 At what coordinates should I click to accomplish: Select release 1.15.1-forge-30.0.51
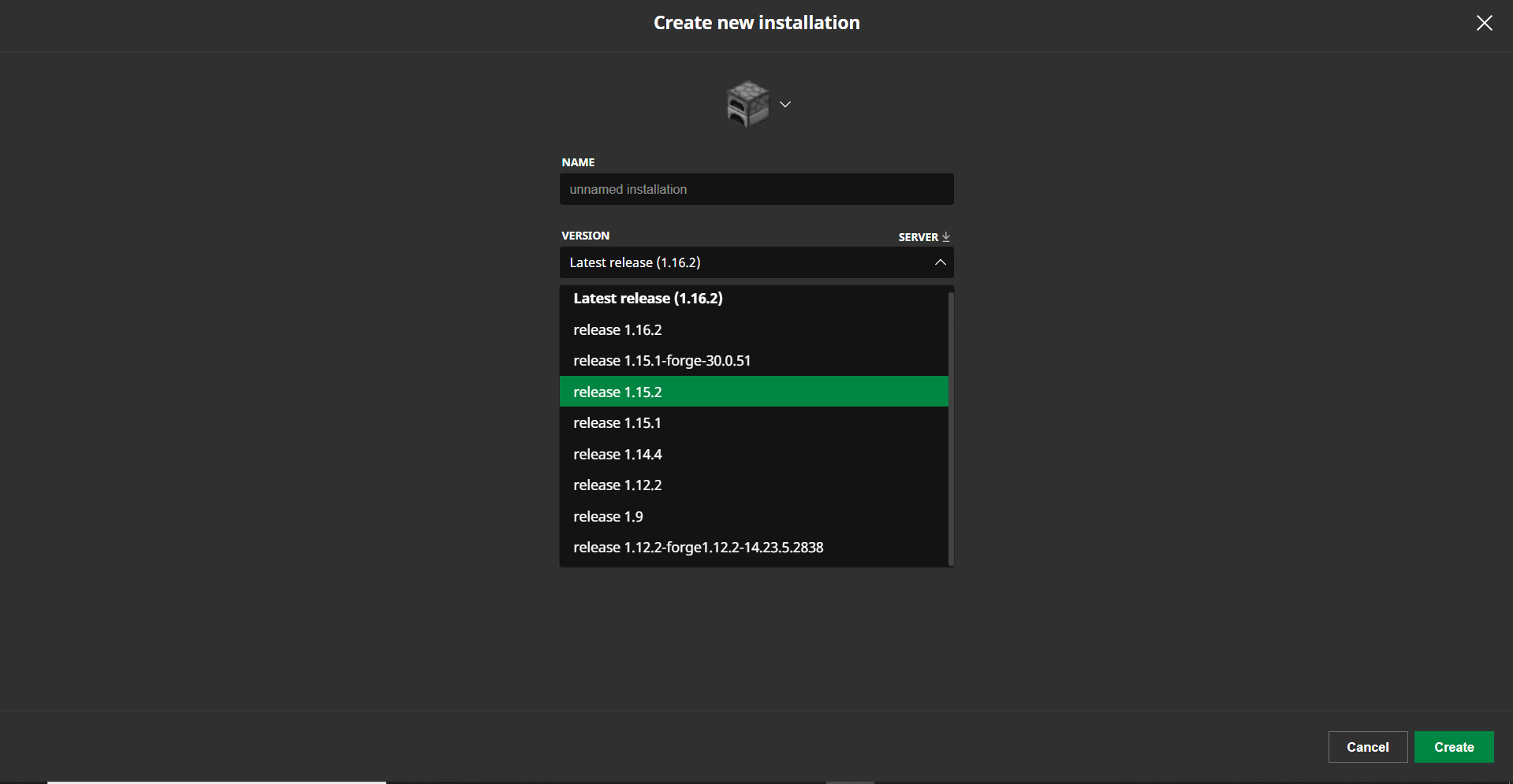coord(661,361)
